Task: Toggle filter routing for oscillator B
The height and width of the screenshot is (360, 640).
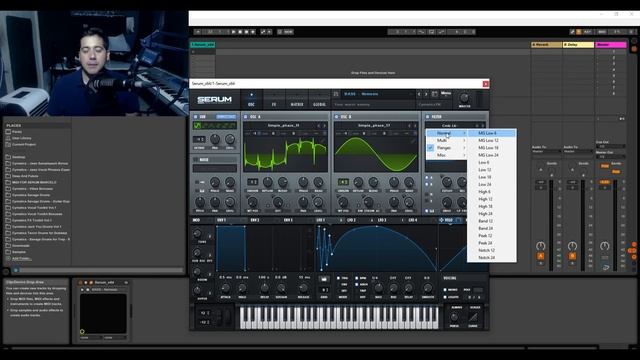Action: [427, 184]
